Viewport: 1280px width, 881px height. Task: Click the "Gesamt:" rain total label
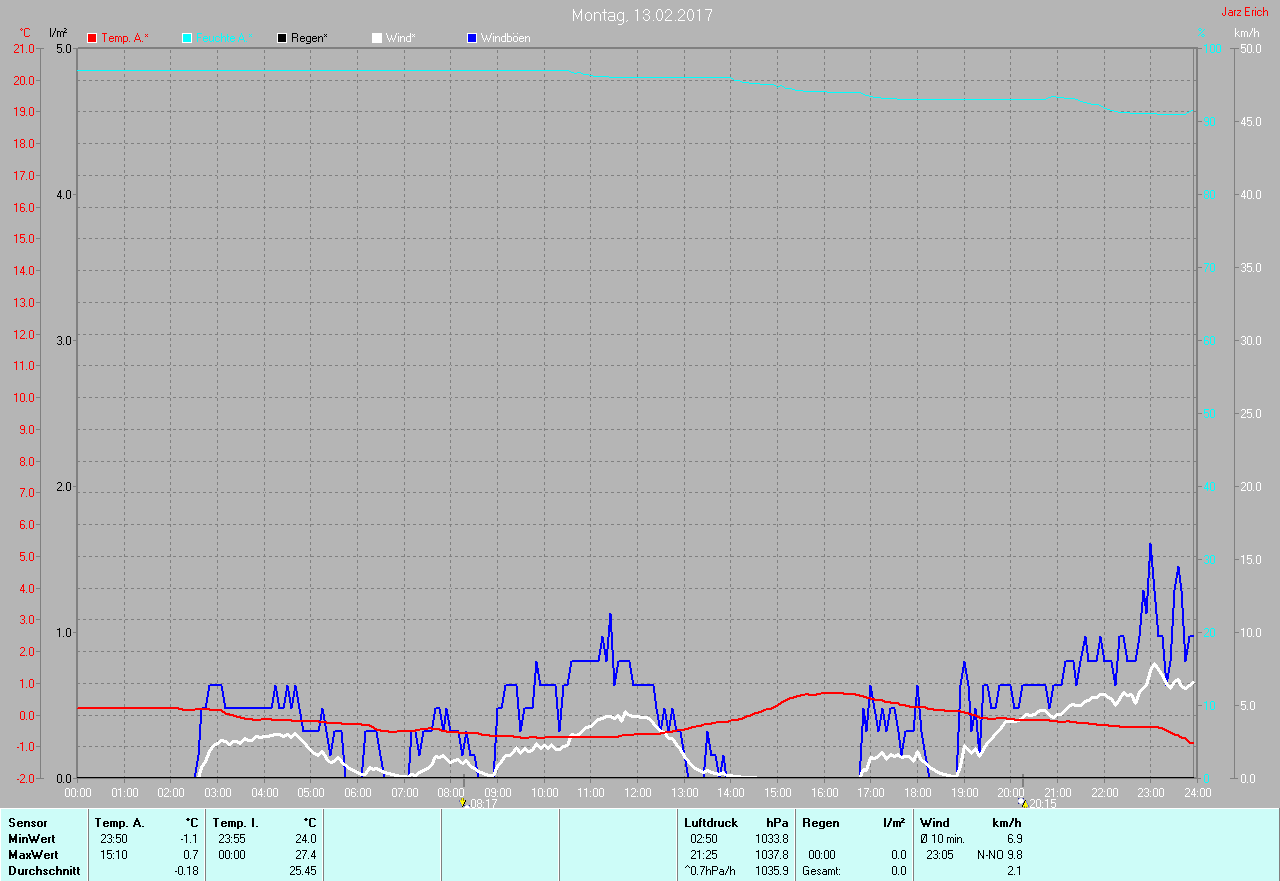coord(821,871)
